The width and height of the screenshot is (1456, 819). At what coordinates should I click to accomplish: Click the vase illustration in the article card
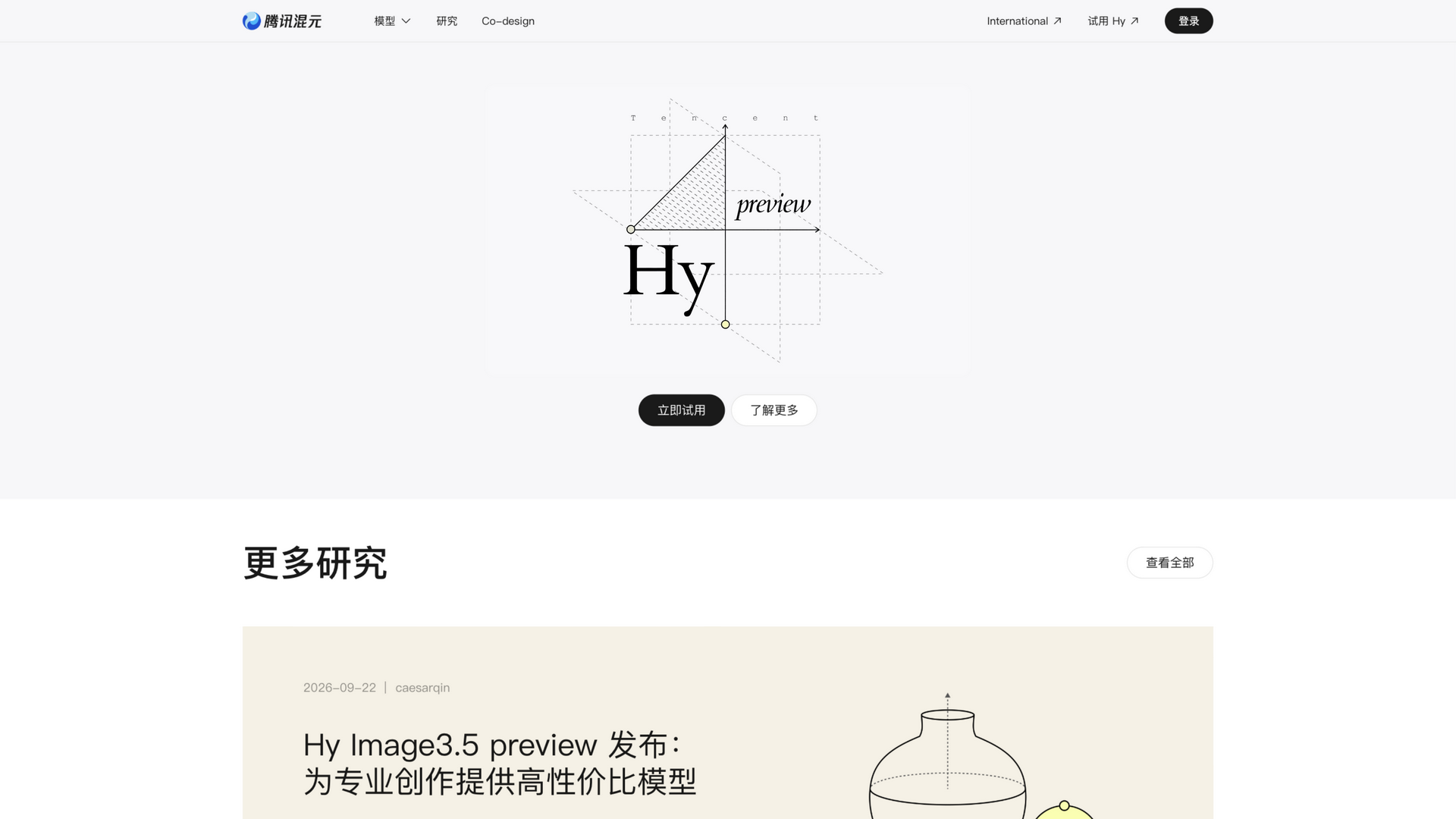pyautogui.click(x=948, y=756)
